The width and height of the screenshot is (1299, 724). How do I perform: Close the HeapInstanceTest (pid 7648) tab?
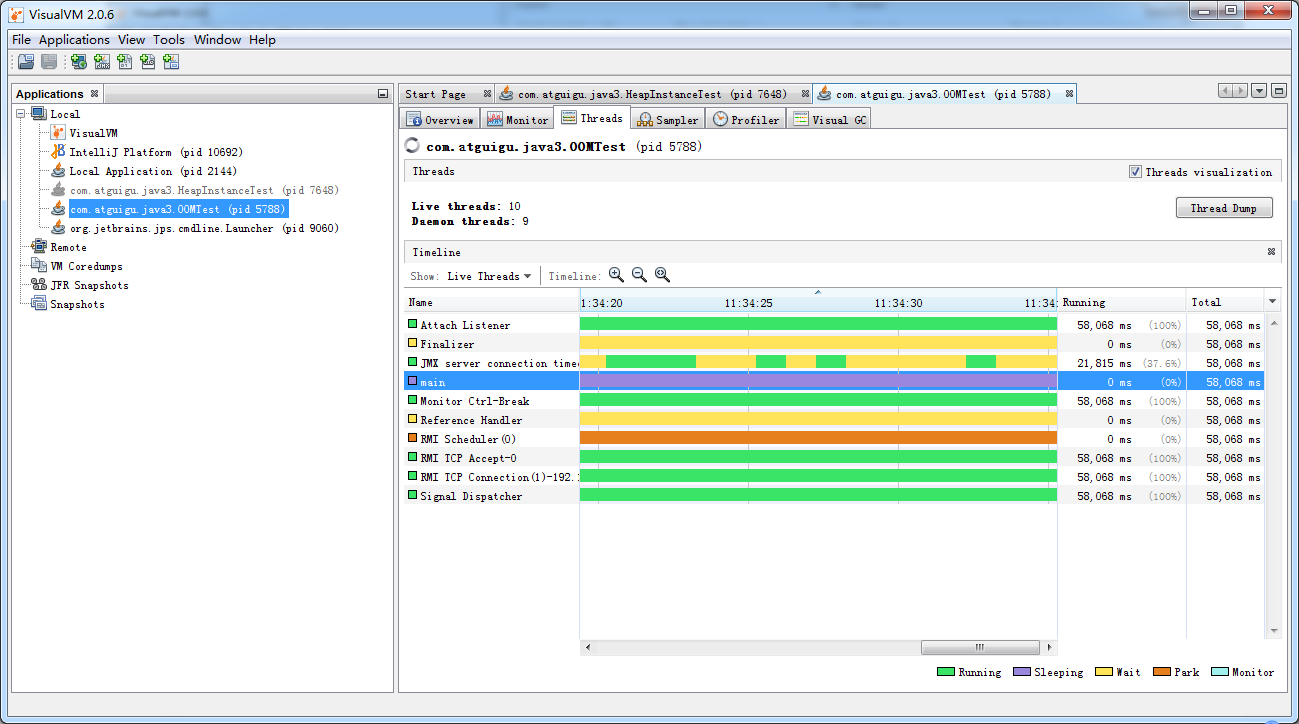[805, 94]
